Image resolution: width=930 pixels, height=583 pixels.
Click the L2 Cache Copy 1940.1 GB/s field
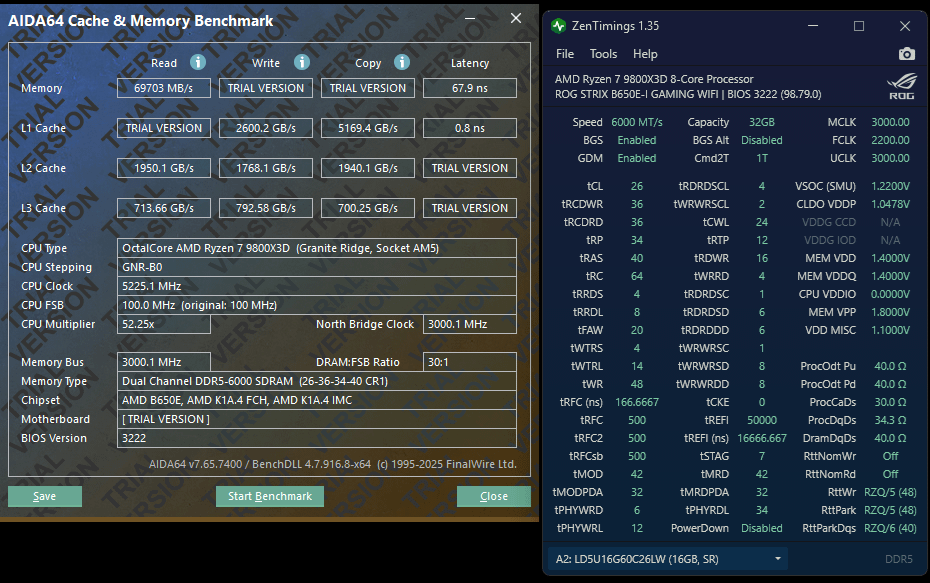[x=368, y=168]
